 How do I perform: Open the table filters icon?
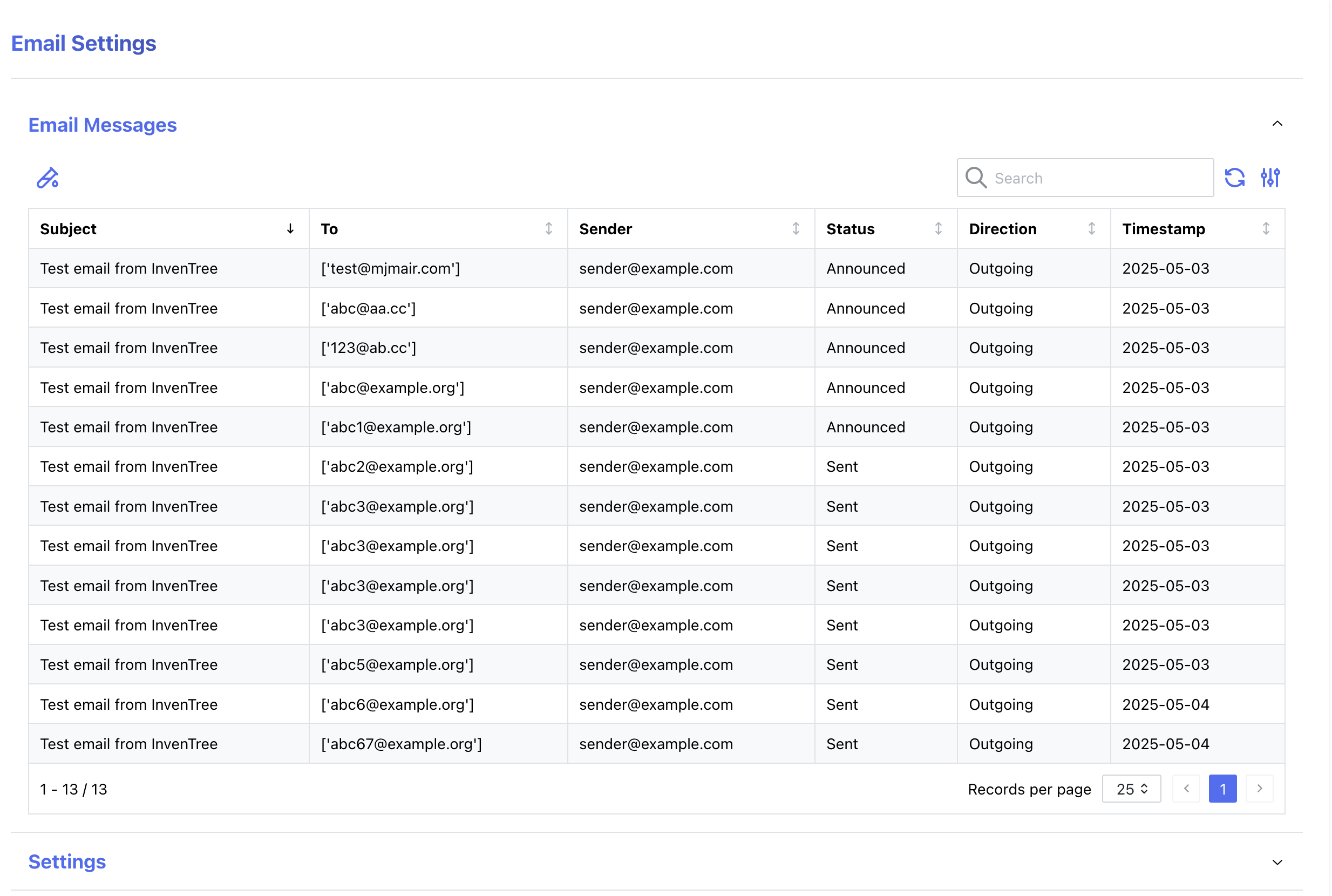(1270, 178)
